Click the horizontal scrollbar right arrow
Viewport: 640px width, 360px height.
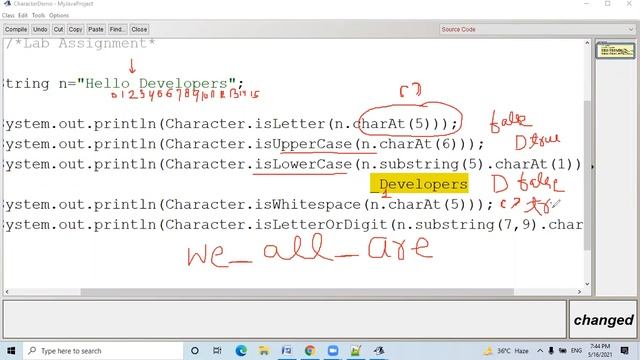[580, 292]
